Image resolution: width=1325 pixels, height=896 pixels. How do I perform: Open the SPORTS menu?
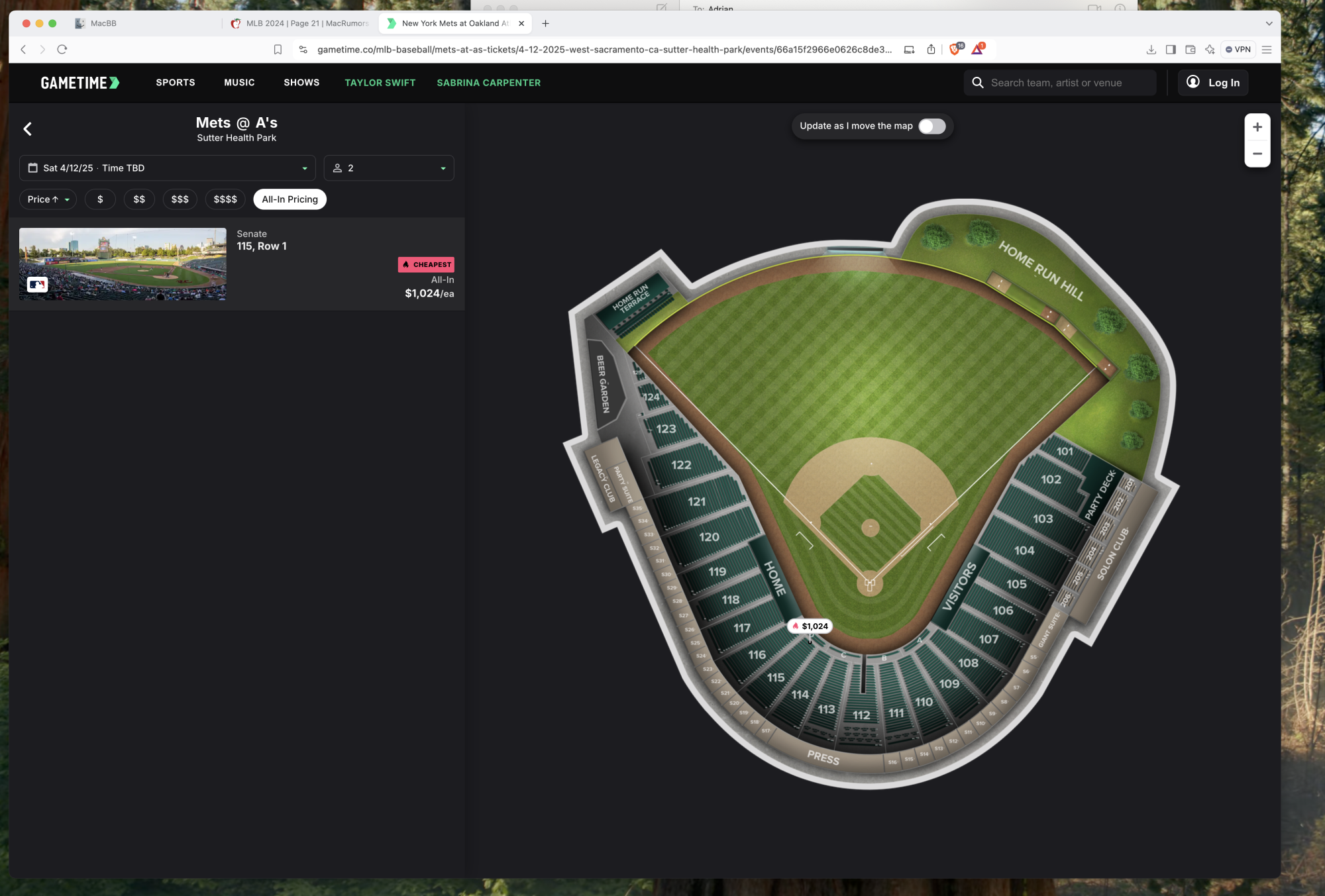[x=176, y=83]
